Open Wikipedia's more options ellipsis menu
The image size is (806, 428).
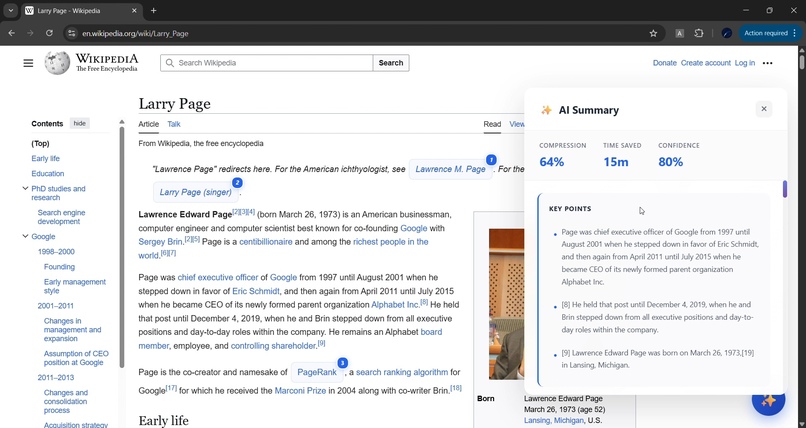pos(767,63)
